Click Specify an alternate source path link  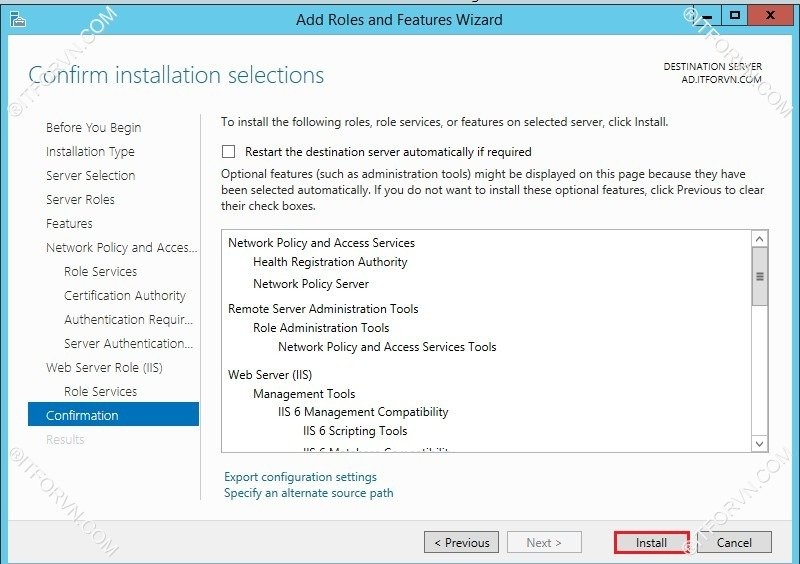click(x=308, y=493)
